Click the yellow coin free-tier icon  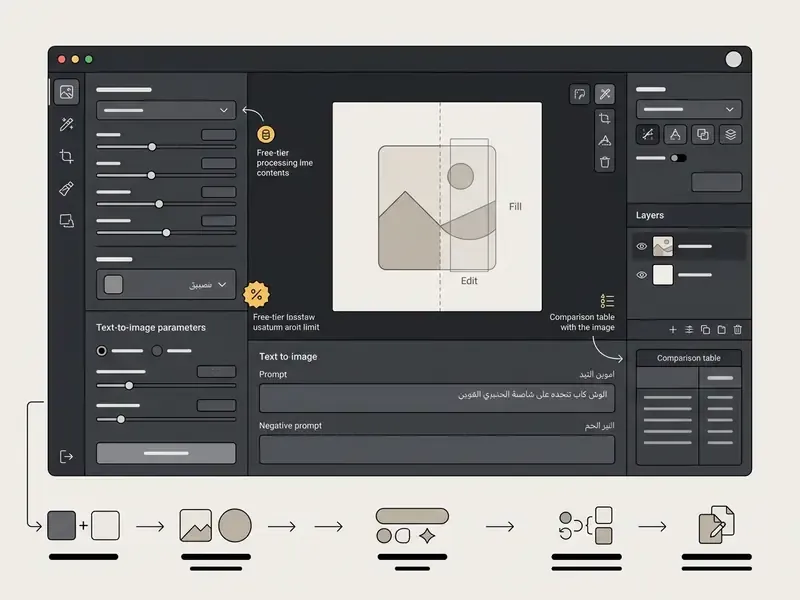click(x=266, y=135)
